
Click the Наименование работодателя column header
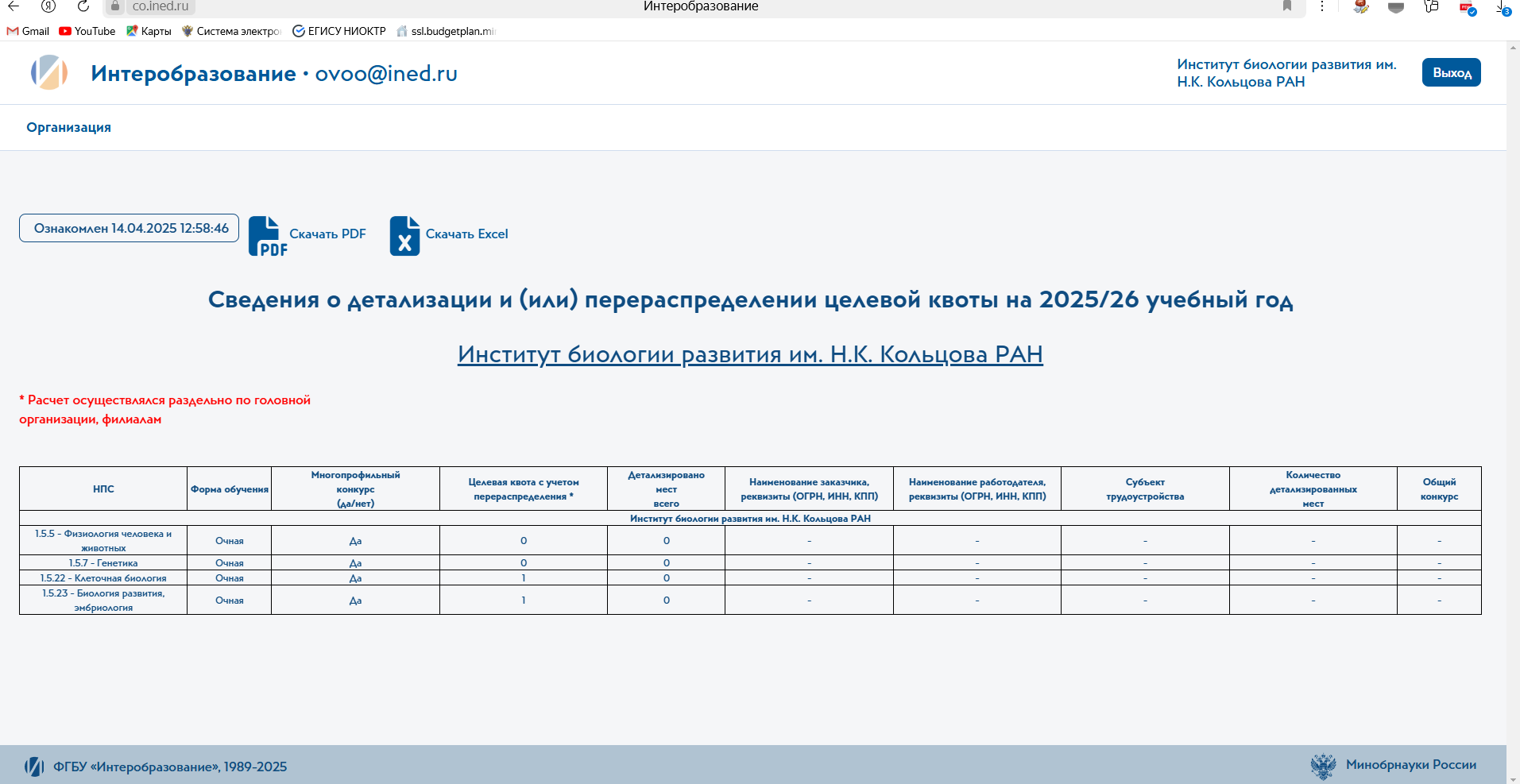pyautogui.click(x=977, y=489)
